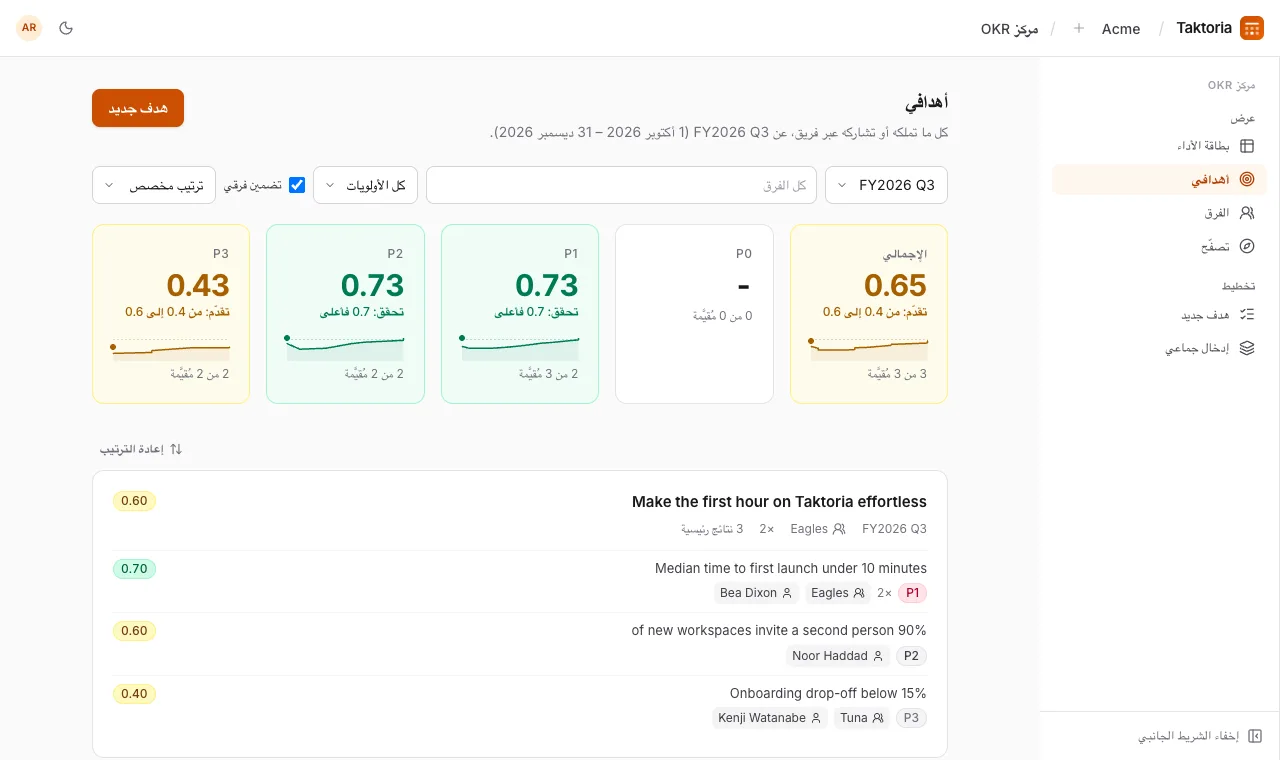Click the Tuna team chip
The width and height of the screenshot is (1280, 760).
pyautogui.click(x=862, y=718)
